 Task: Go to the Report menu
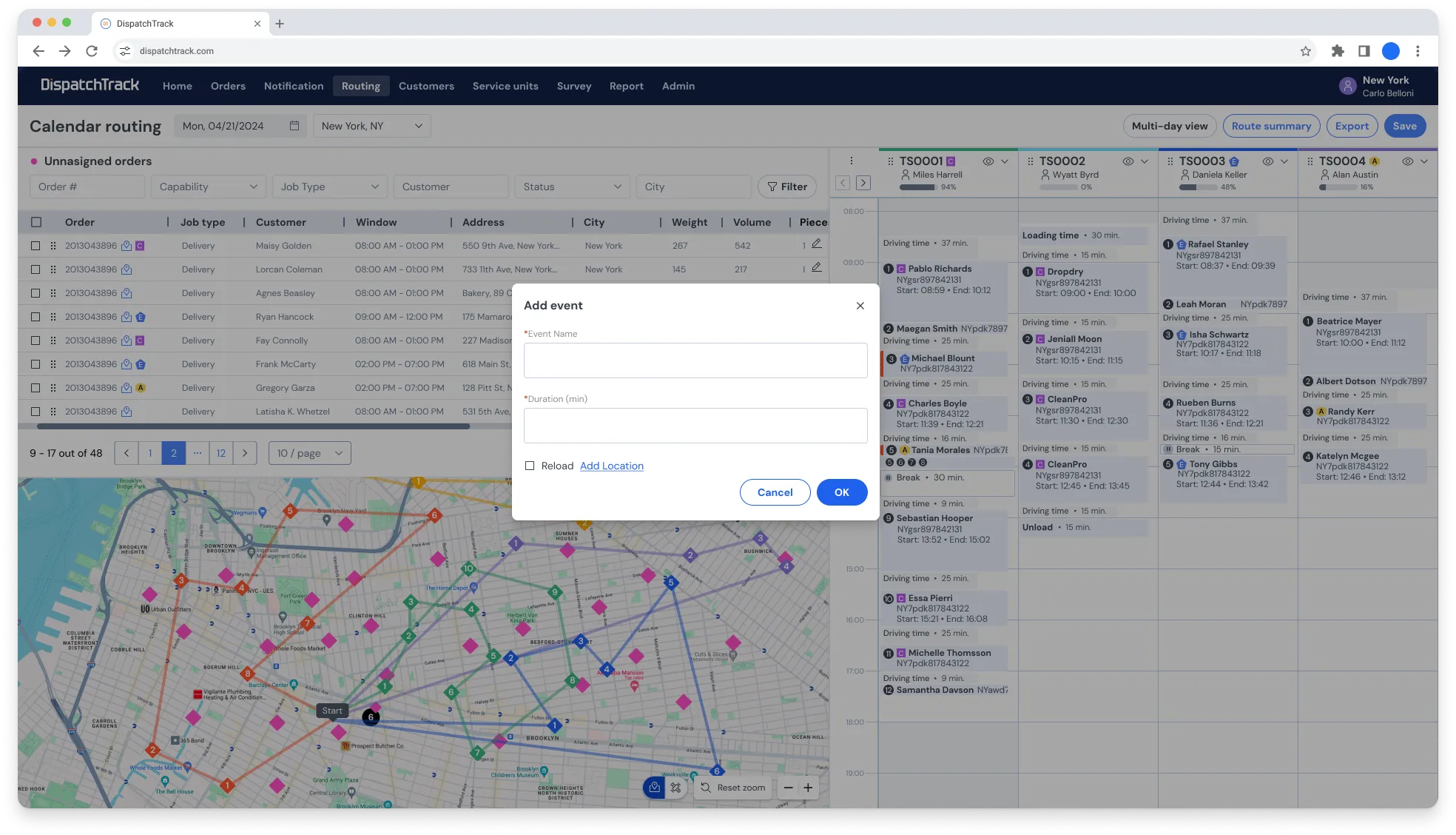(626, 86)
